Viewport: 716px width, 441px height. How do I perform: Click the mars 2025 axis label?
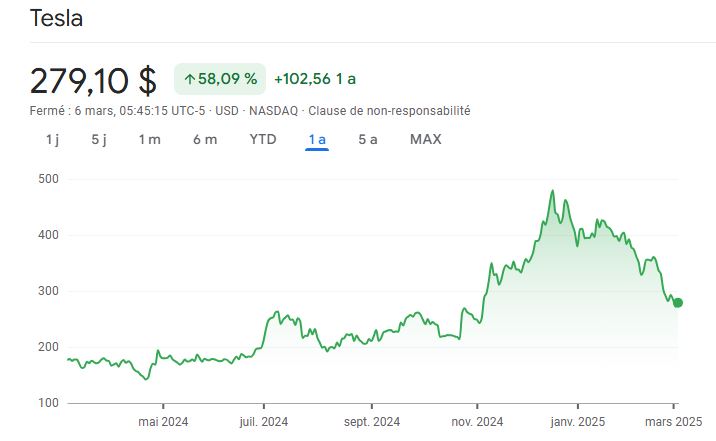pos(674,421)
